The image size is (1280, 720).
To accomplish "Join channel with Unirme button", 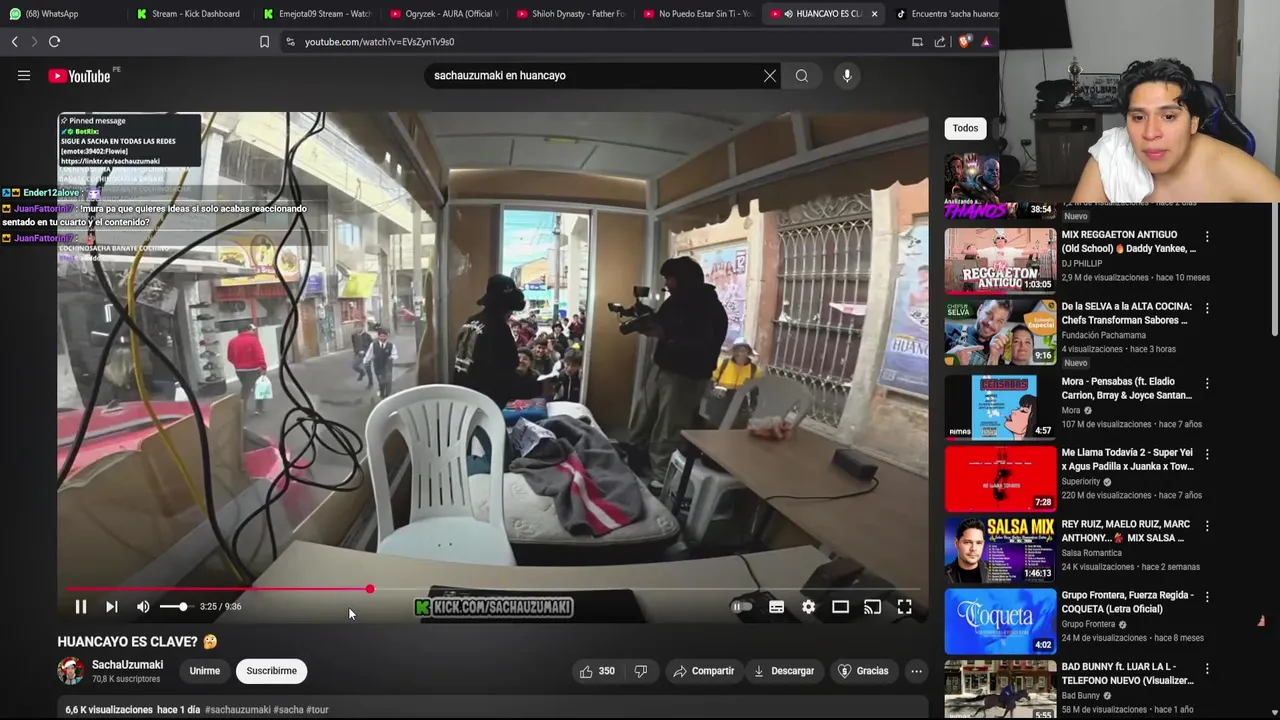I will [204, 671].
